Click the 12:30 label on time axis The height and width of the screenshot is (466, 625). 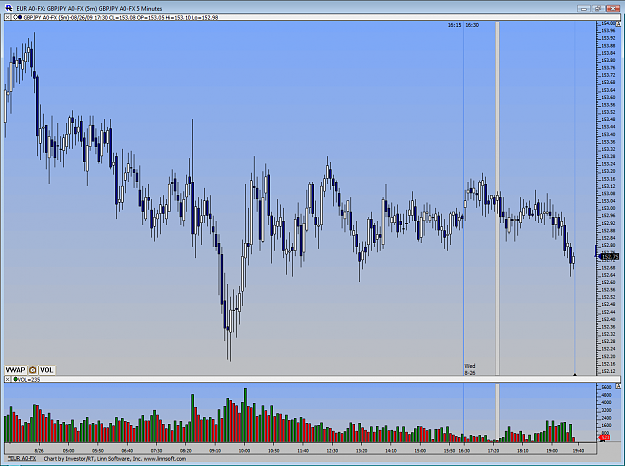coord(332,451)
